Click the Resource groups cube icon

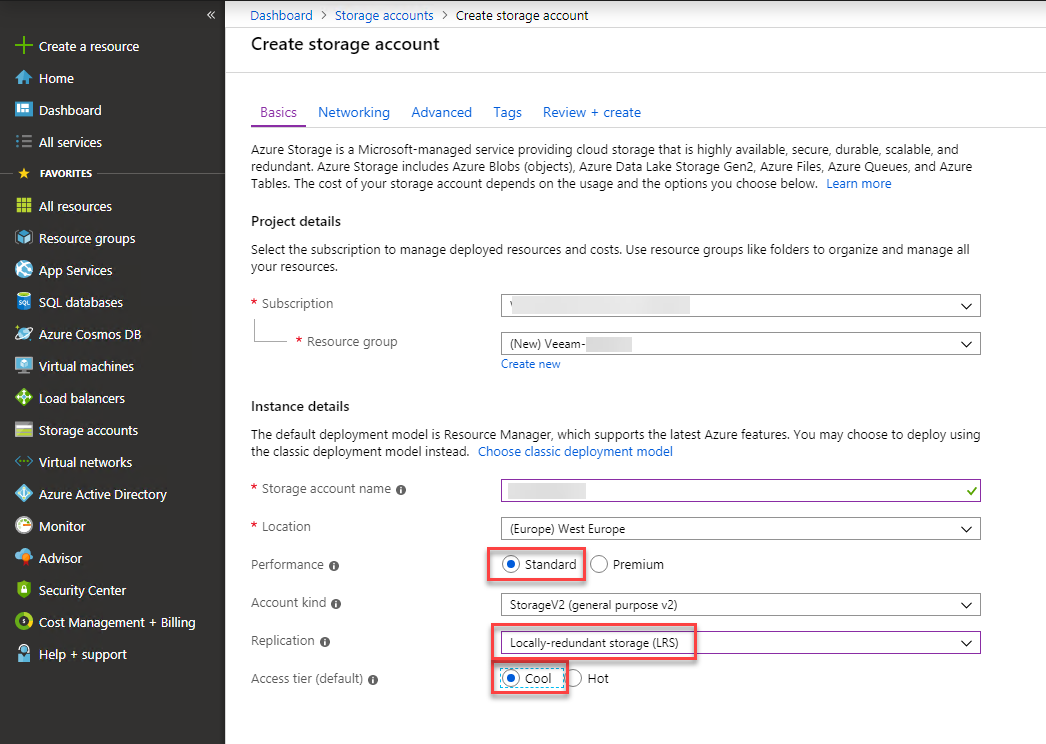[x=23, y=238]
